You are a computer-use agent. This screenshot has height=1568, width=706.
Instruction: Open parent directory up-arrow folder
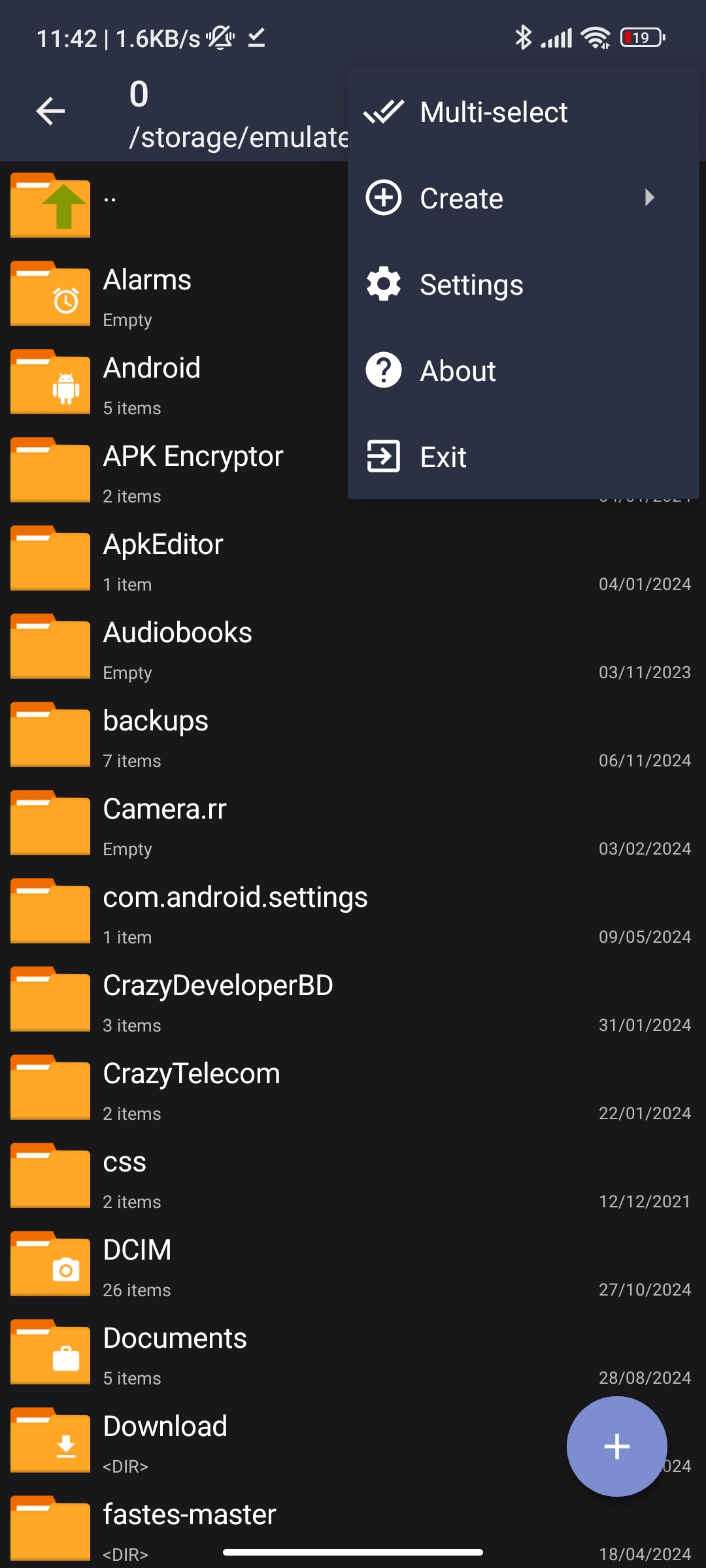(x=50, y=205)
